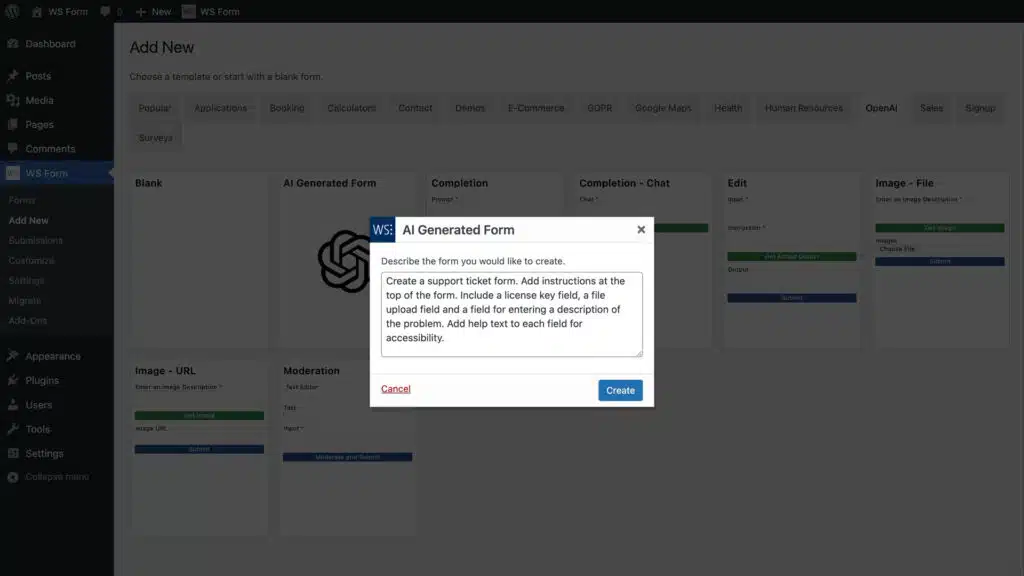
Task: Select the Image - URL template card
Action: tap(199, 447)
